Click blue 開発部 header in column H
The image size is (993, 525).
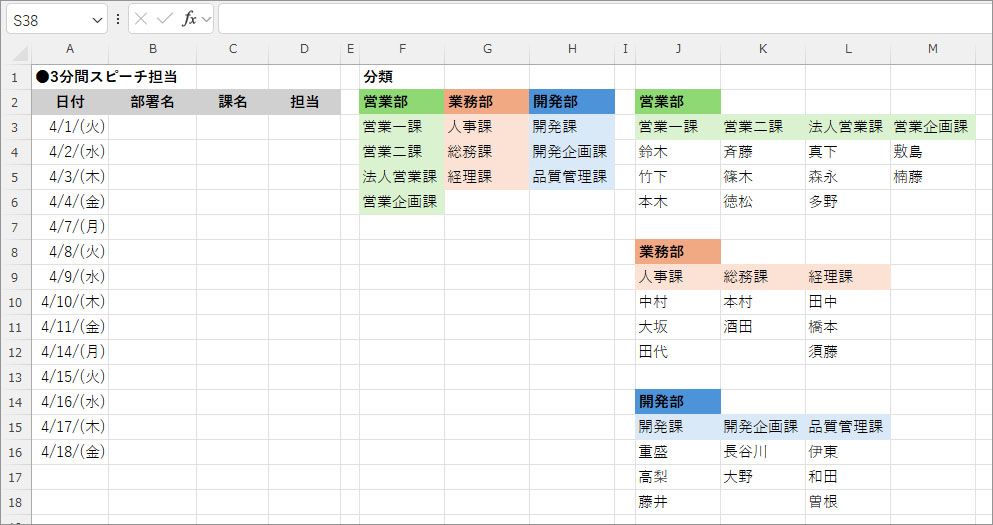(x=572, y=103)
